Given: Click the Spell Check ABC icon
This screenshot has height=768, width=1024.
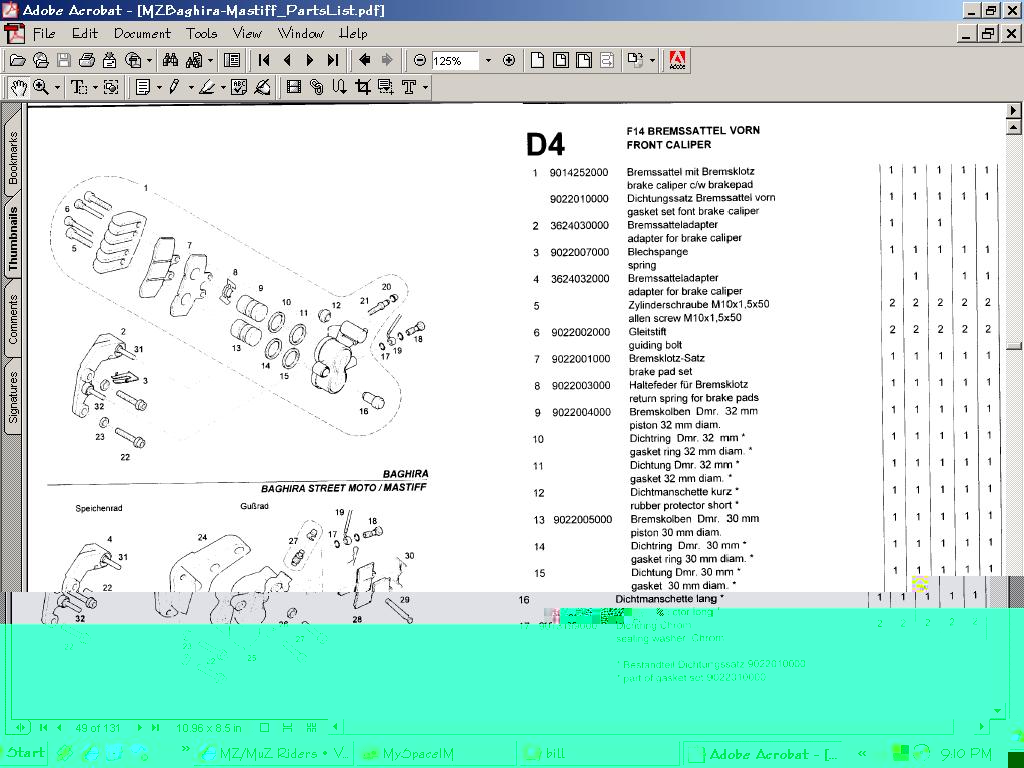Looking at the screenshot, I should pyautogui.click(x=239, y=87).
